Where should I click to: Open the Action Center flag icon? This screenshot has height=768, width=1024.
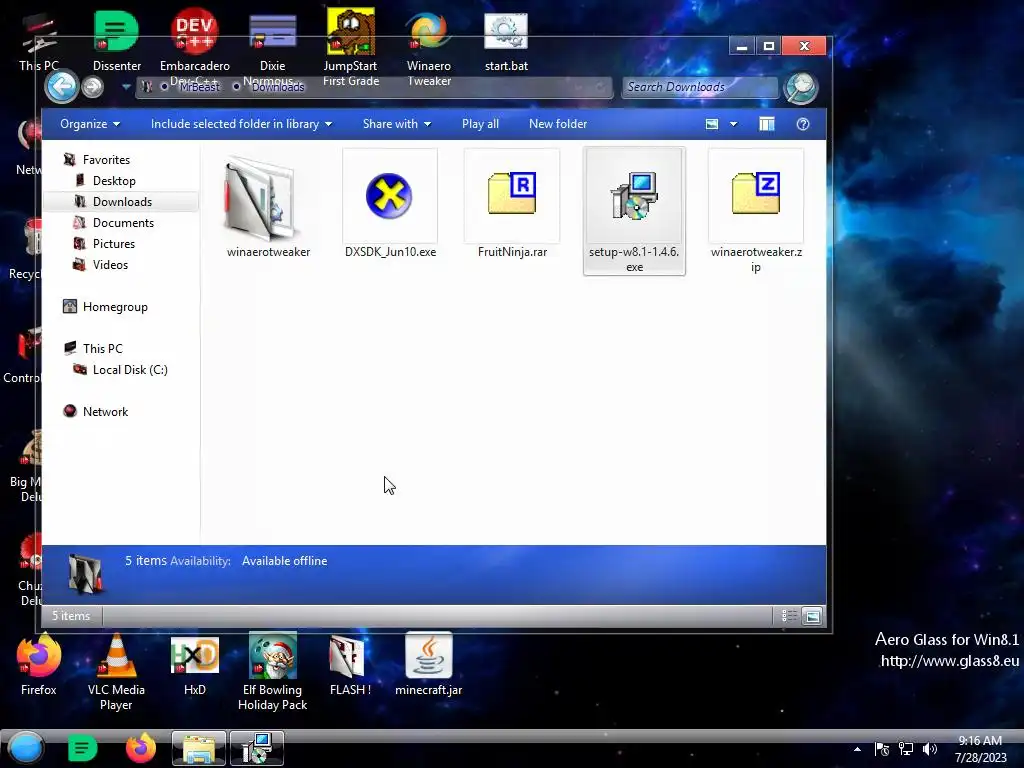(882, 749)
